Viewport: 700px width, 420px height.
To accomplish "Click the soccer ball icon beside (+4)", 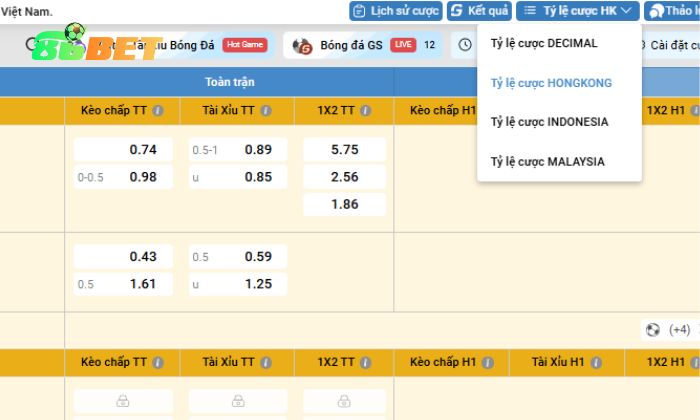I will click(x=653, y=329).
